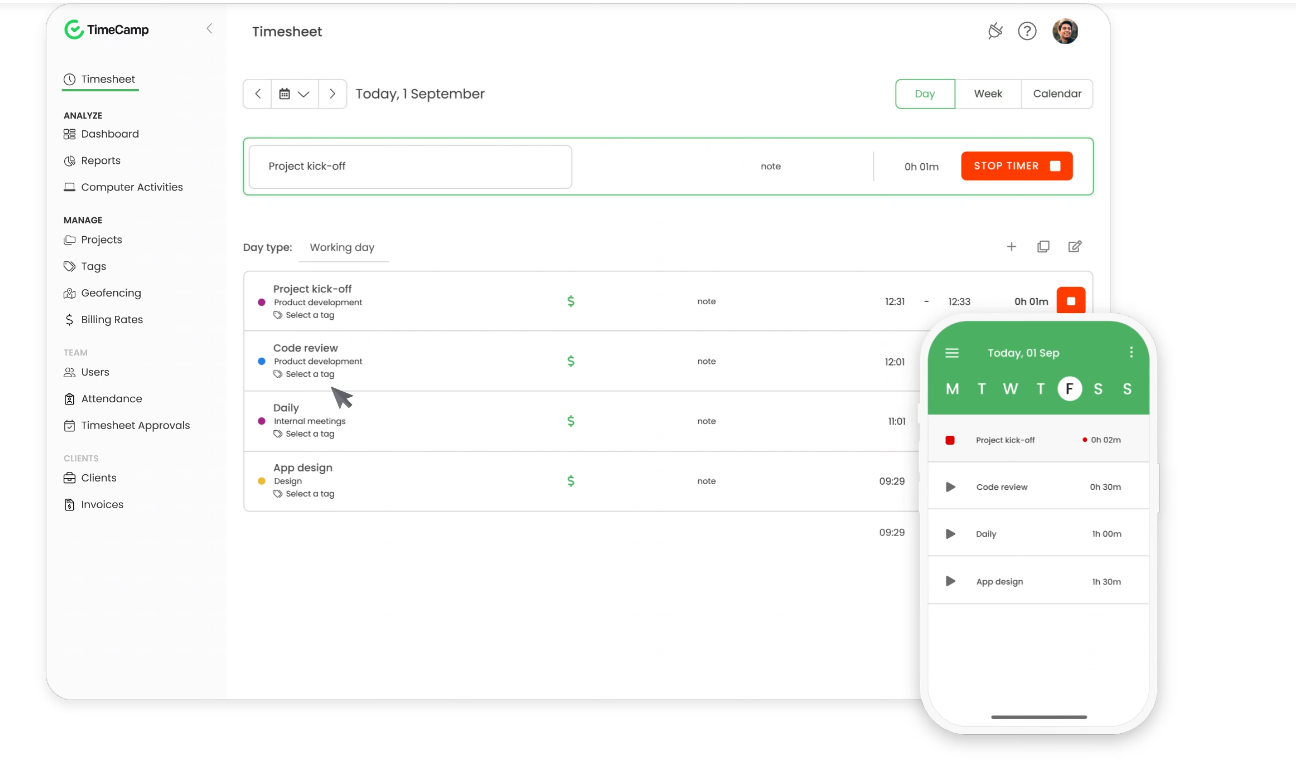Click the help question mark icon
Viewport: 1296px width, 762px height.
point(1027,31)
